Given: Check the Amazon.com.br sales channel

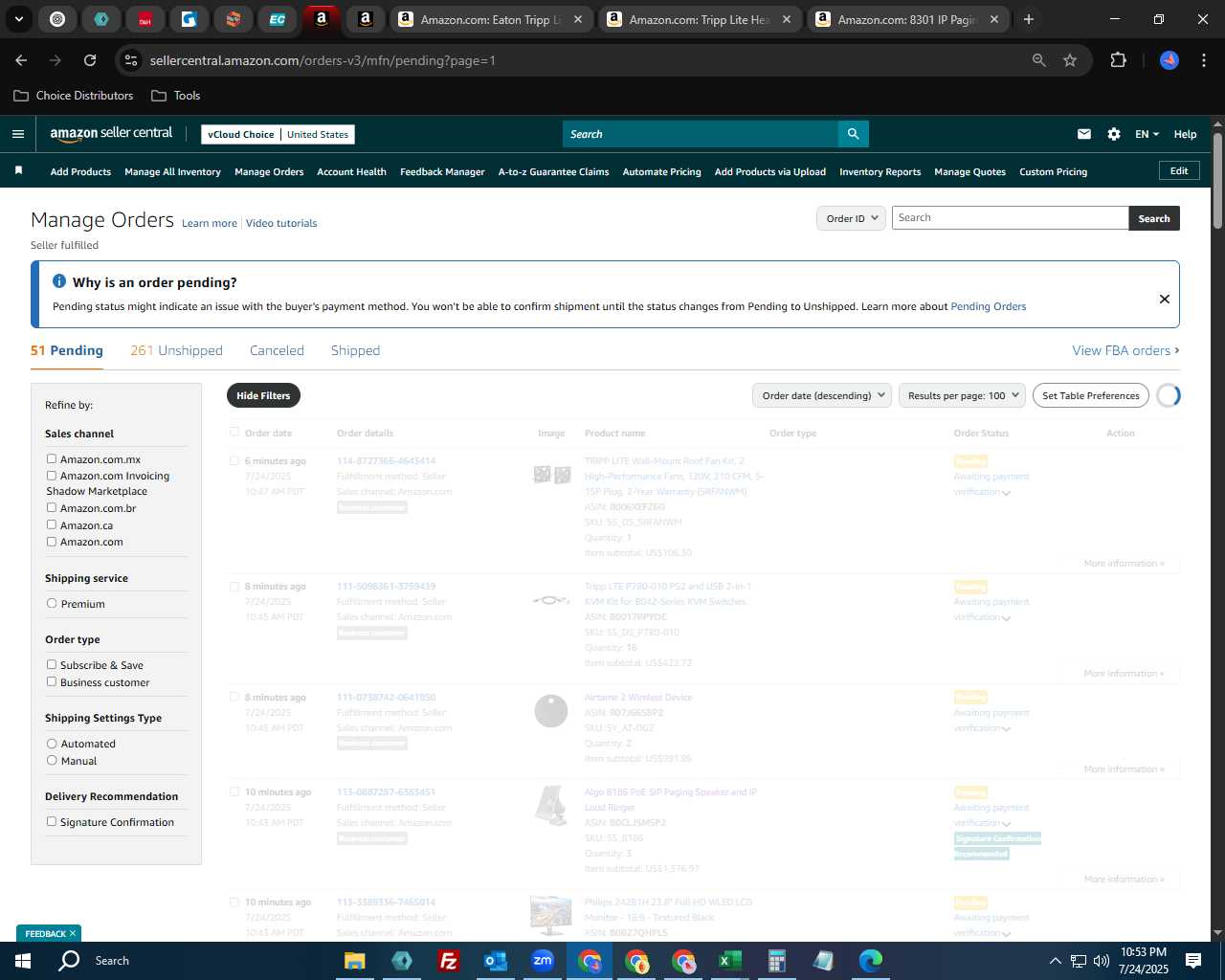Looking at the screenshot, I should pos(52,507).
